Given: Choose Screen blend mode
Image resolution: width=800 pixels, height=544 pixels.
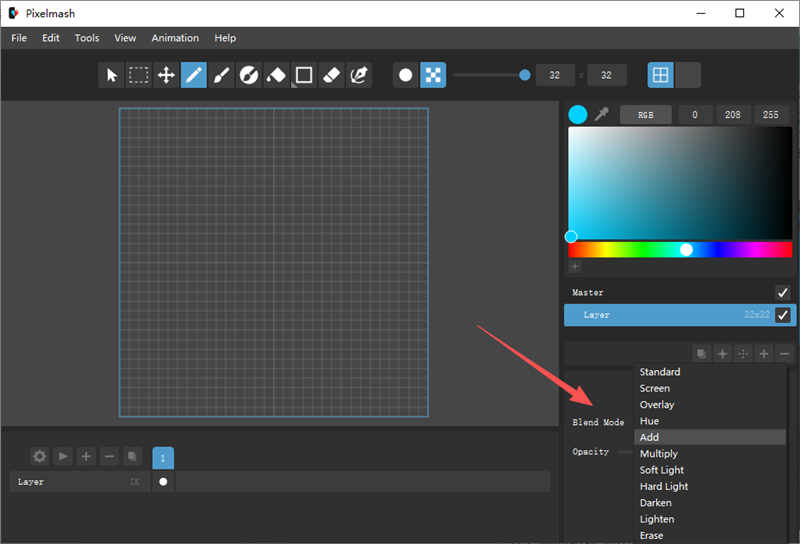Looking at the screenshot, I should tap(710, 388).
